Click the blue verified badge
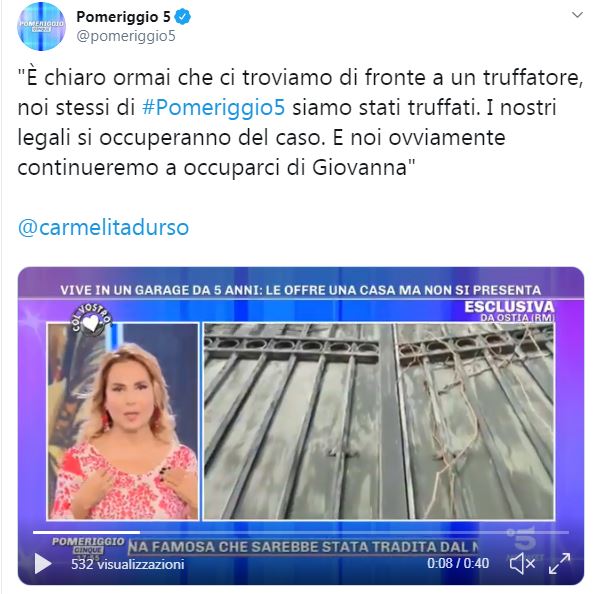This screenshot has width=598, height=594. (x=183, y=17)
